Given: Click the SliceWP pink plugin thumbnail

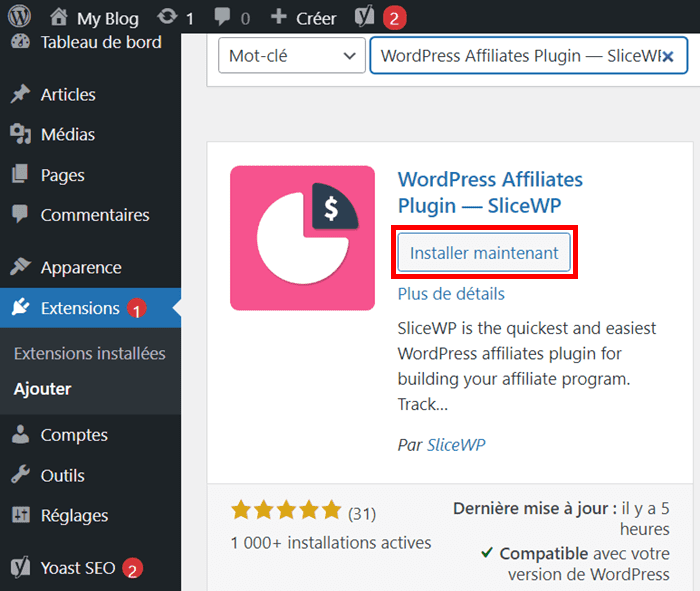Looking at the screenshot, I should pos(302,238).
